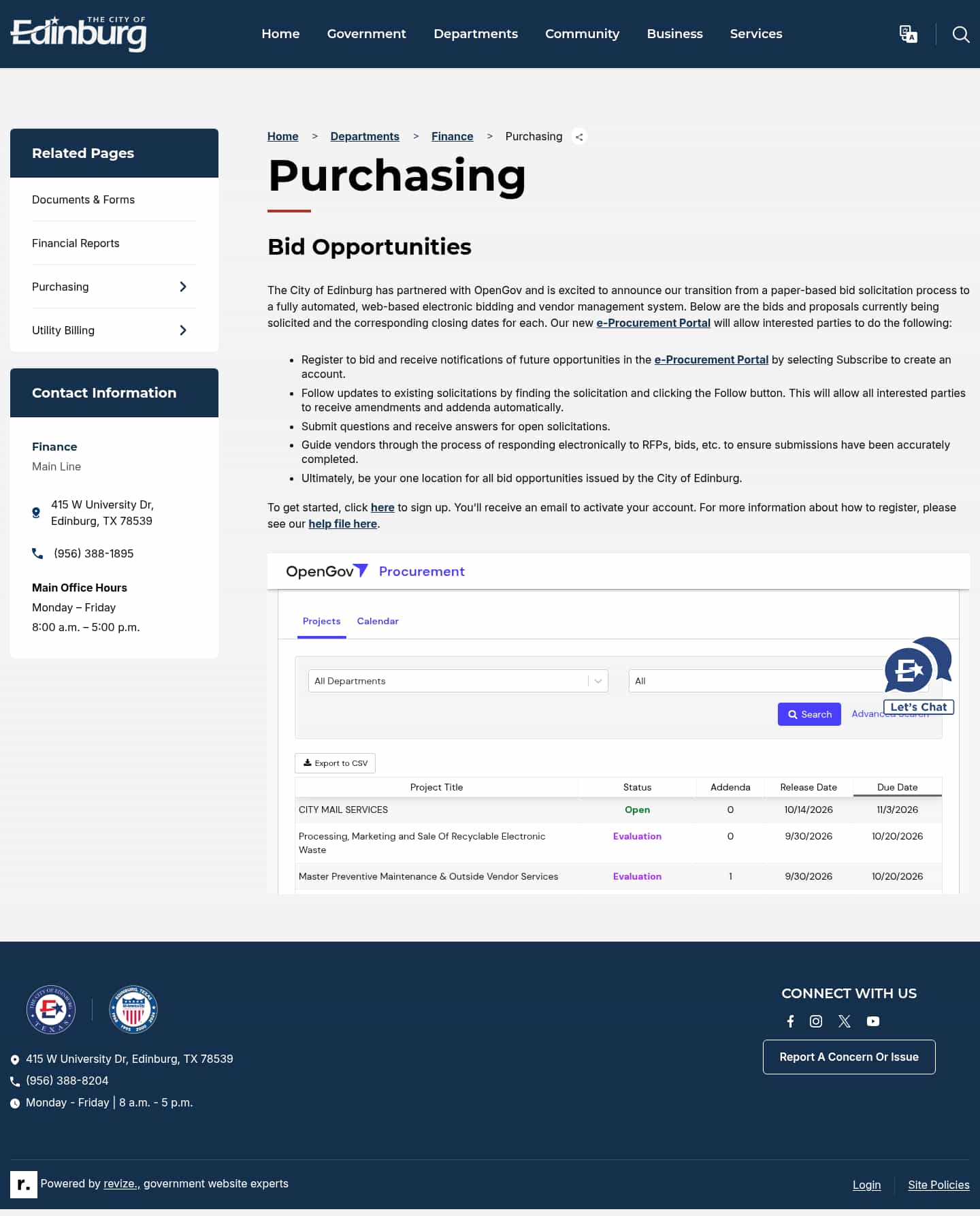
Task: Open Financial Reports page
Action: [76, 243]
